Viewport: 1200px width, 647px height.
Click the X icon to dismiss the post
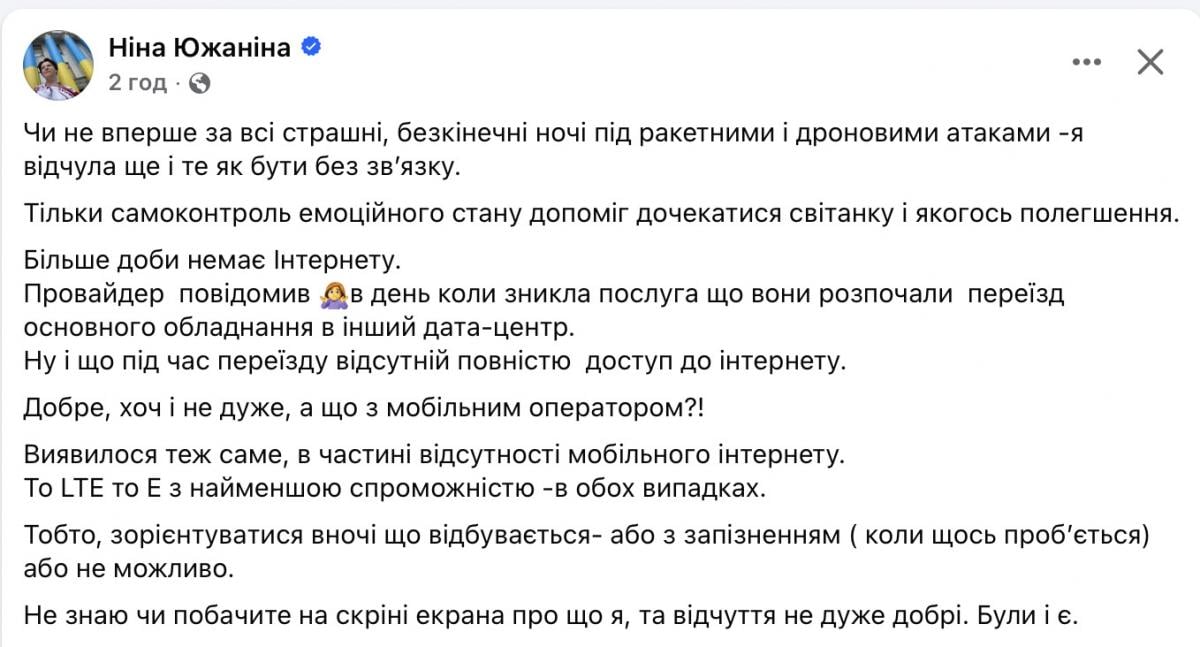[x=1150, y=61]
